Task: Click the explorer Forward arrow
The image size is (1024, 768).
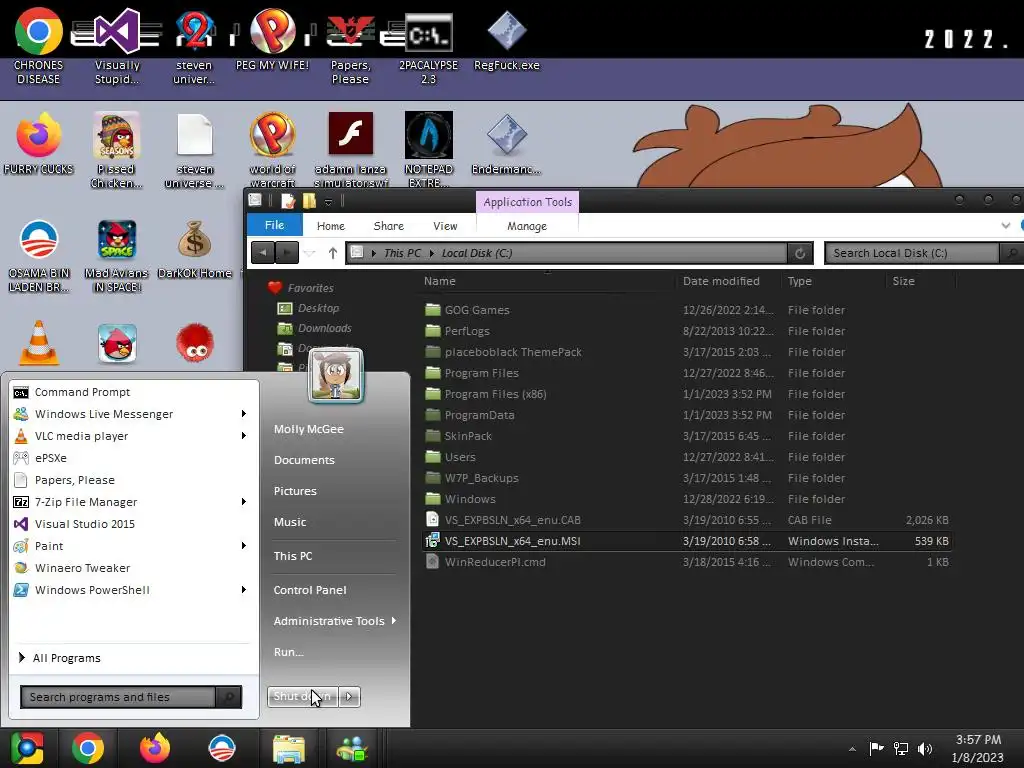Action: 287,253
